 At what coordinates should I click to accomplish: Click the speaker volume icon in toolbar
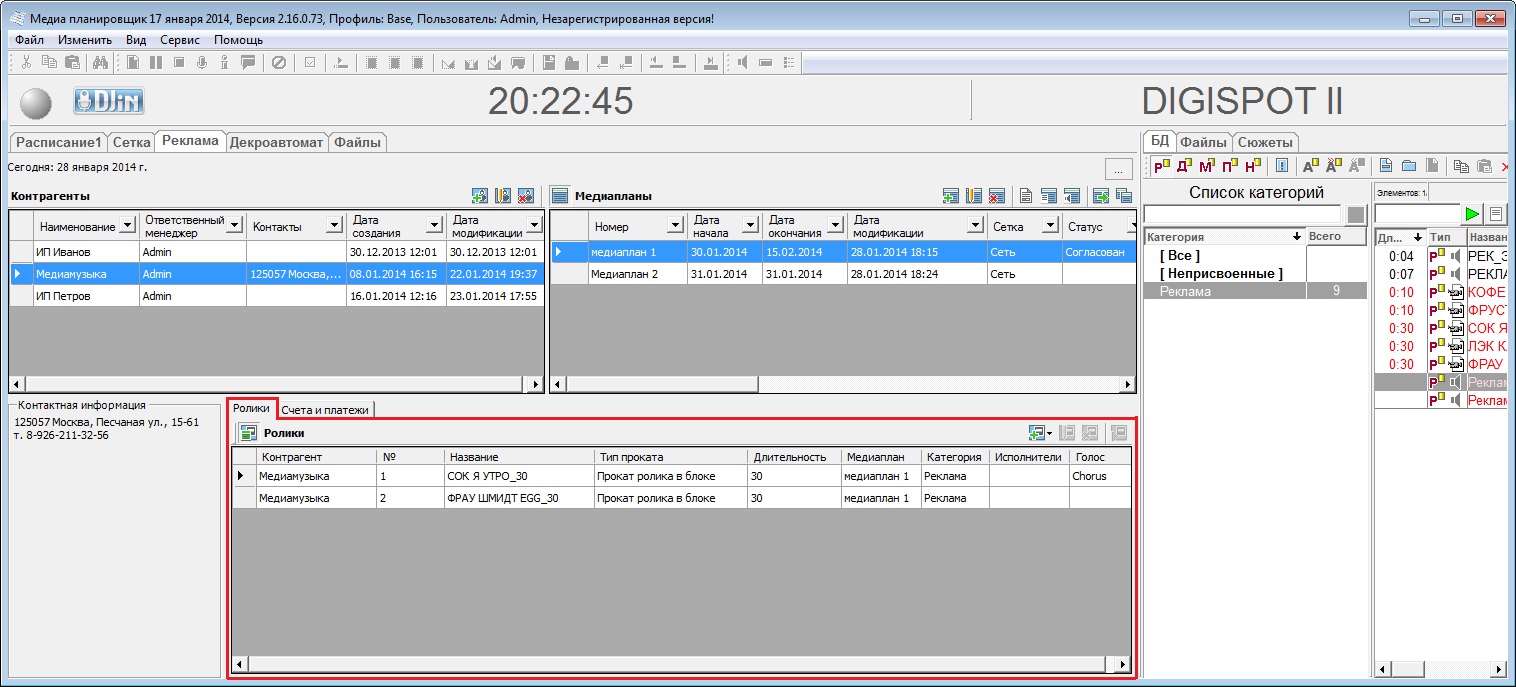click(x=742, y=62)
